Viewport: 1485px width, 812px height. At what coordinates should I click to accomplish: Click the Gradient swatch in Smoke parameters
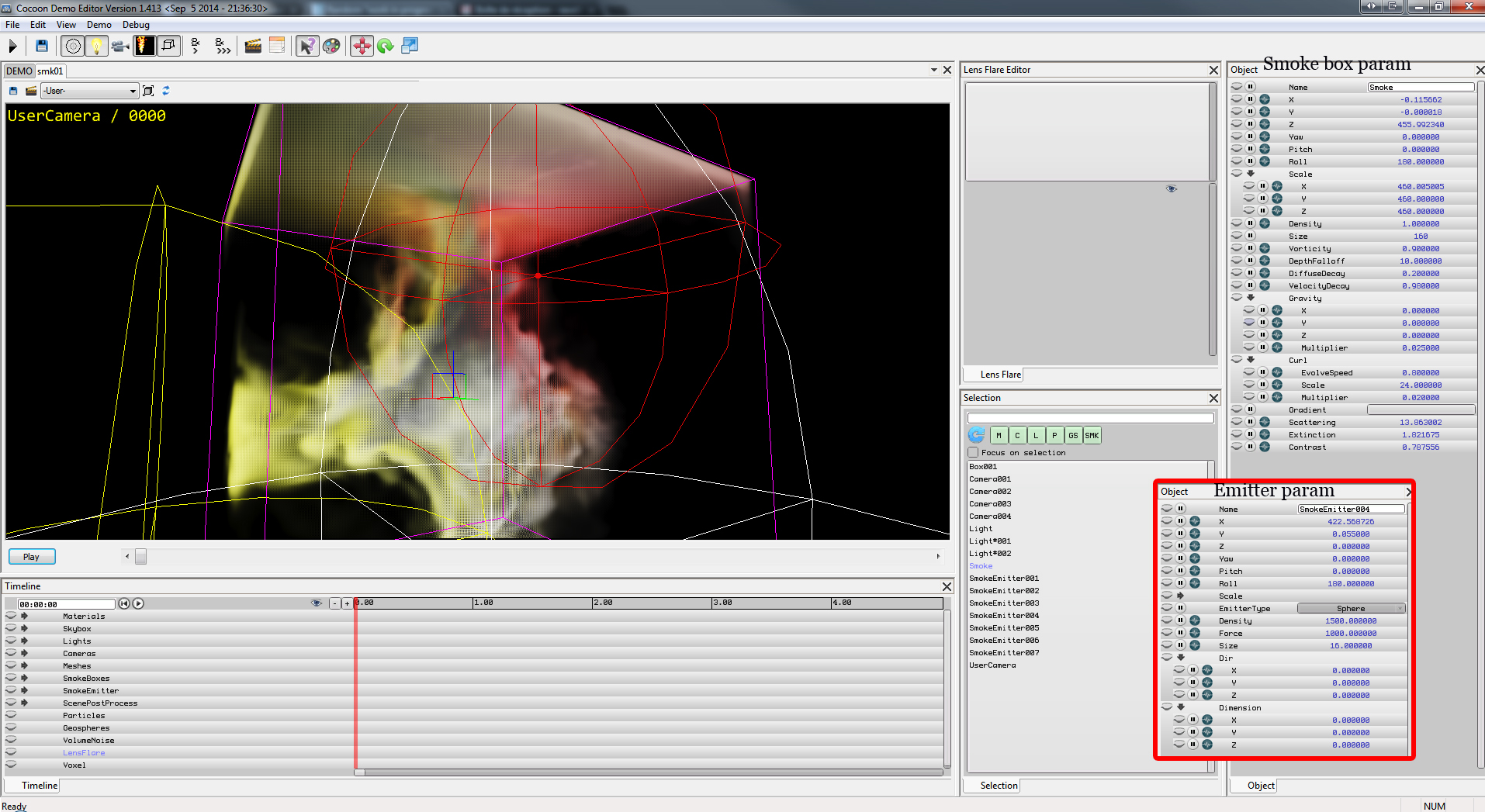(x=1421, y=409)
